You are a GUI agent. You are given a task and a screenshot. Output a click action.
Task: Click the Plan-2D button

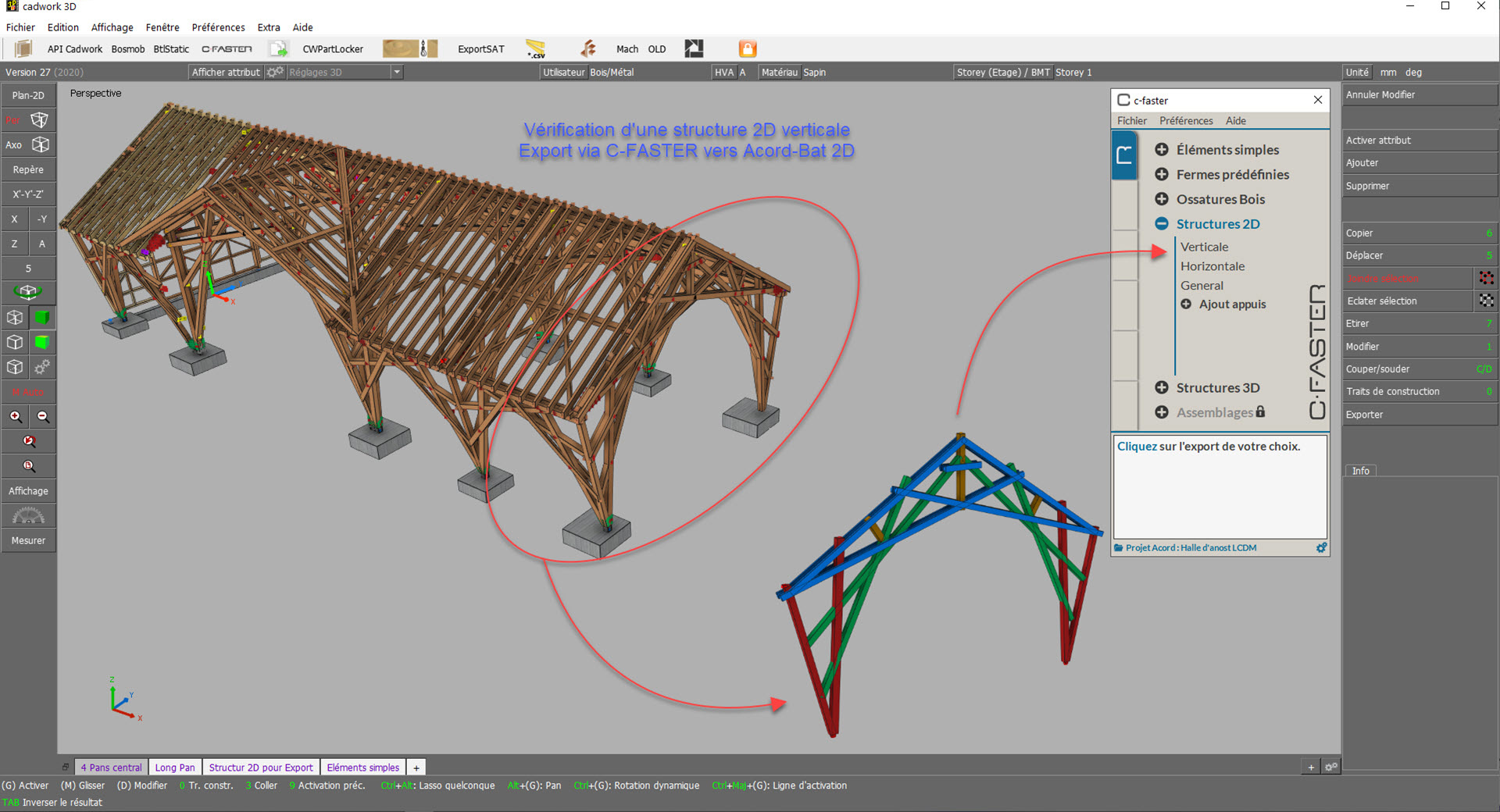pos(28,95)
